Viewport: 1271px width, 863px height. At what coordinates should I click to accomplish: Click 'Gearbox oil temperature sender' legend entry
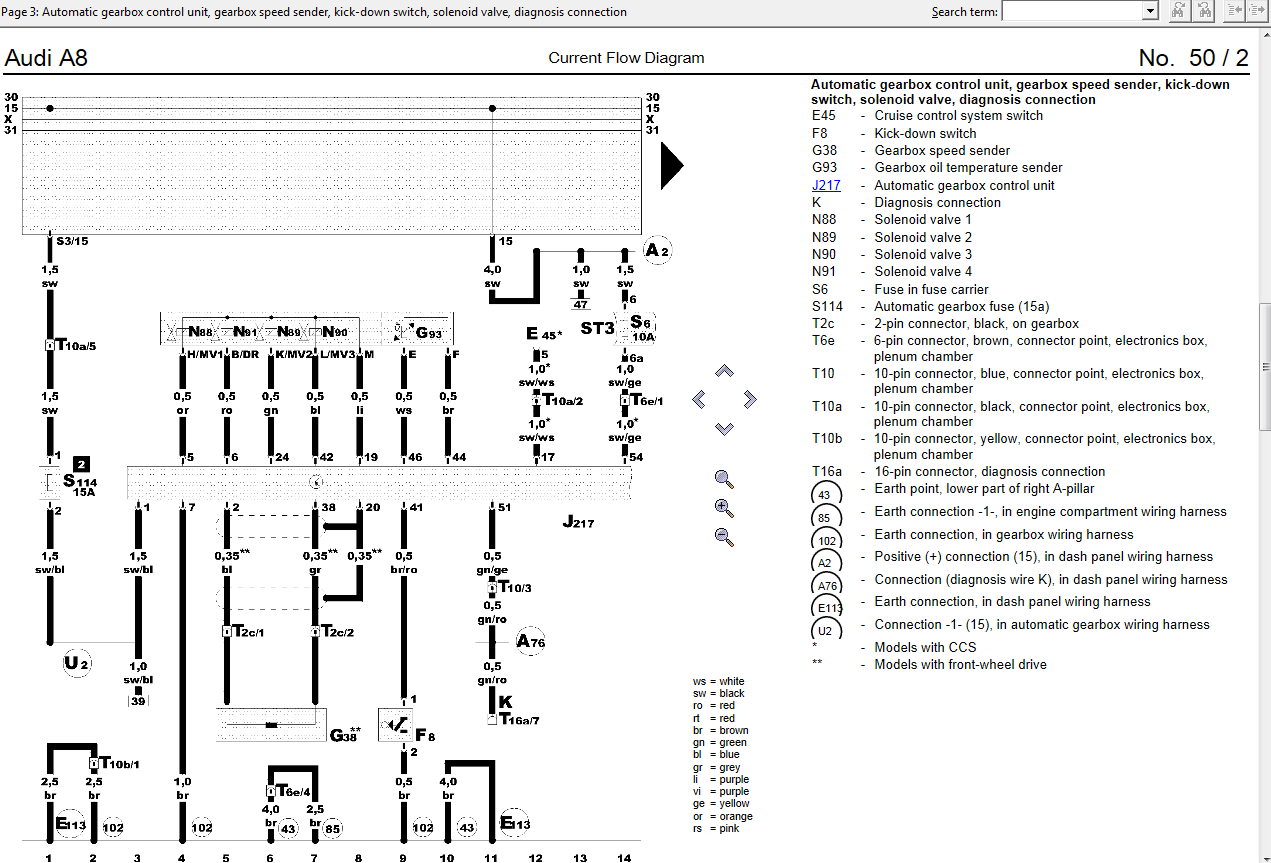[968, 167]
